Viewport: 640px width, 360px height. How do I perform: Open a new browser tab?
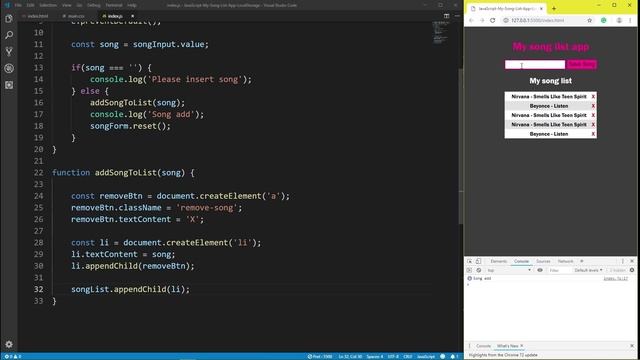tap(554, 8)
